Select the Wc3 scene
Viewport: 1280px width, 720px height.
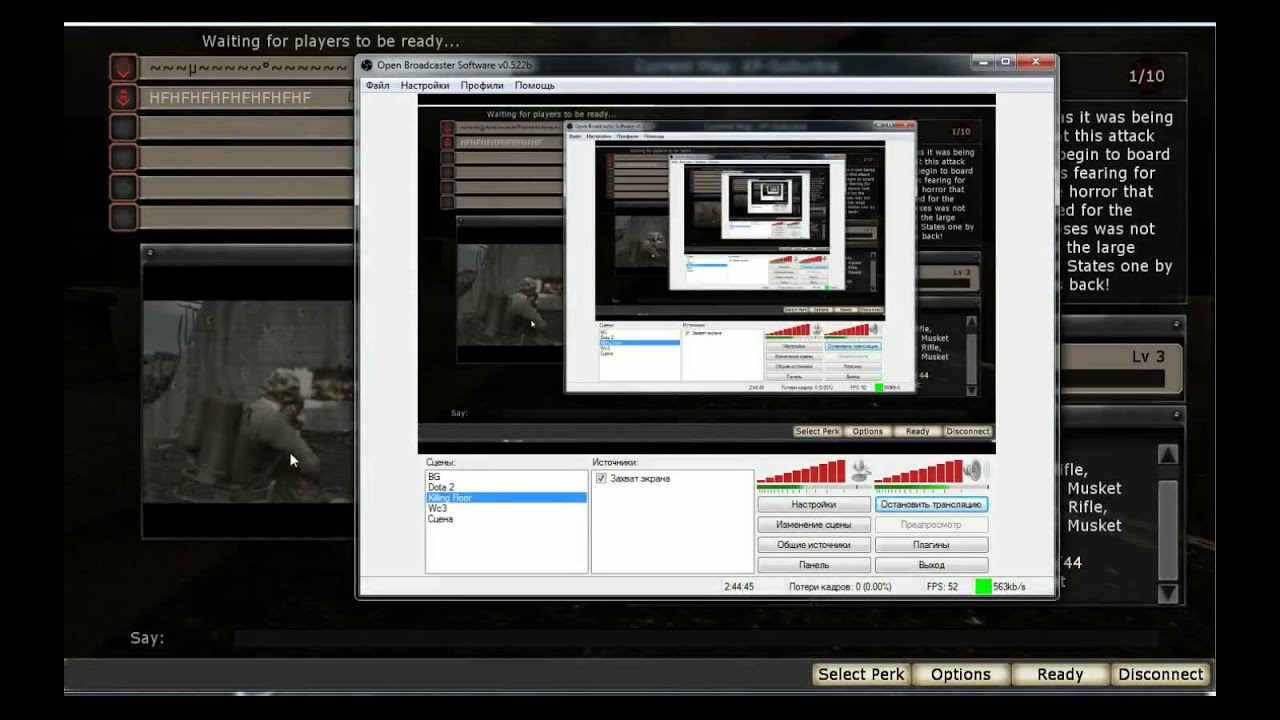click(x=506, y=508)
